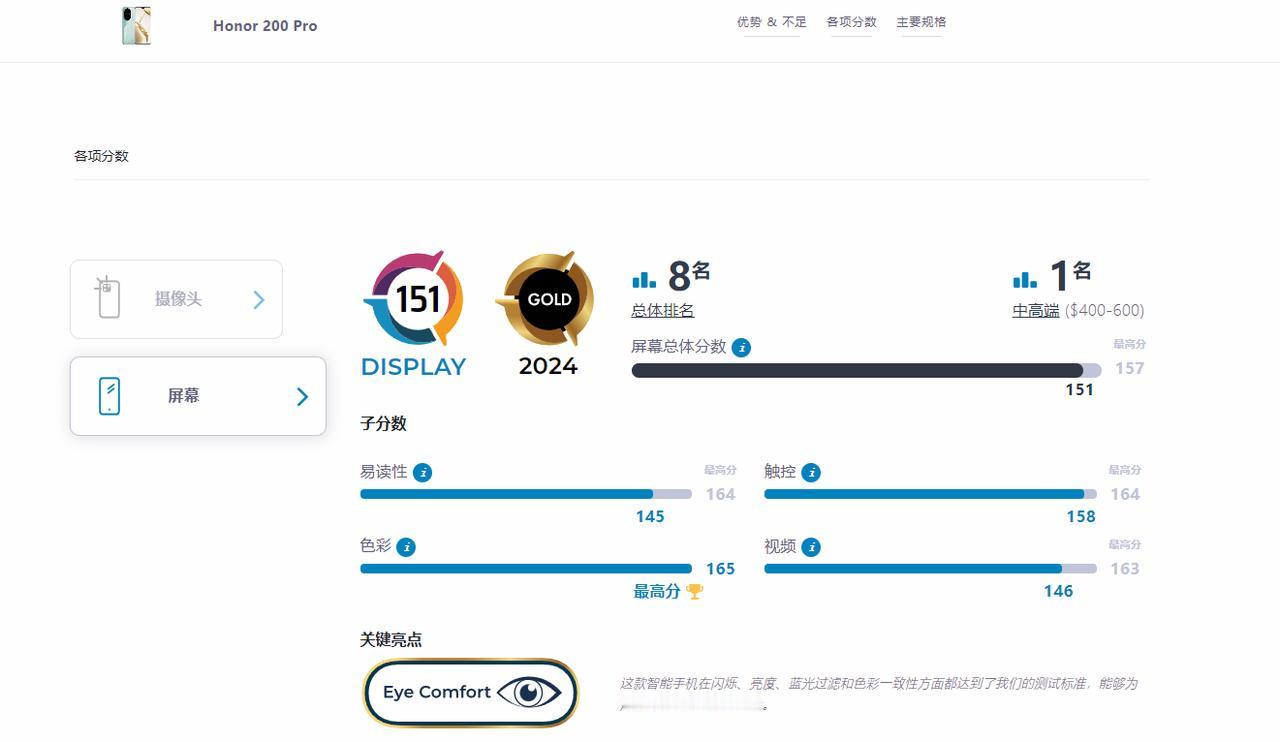Click the 157 top score value

[x=1129, y=368]
